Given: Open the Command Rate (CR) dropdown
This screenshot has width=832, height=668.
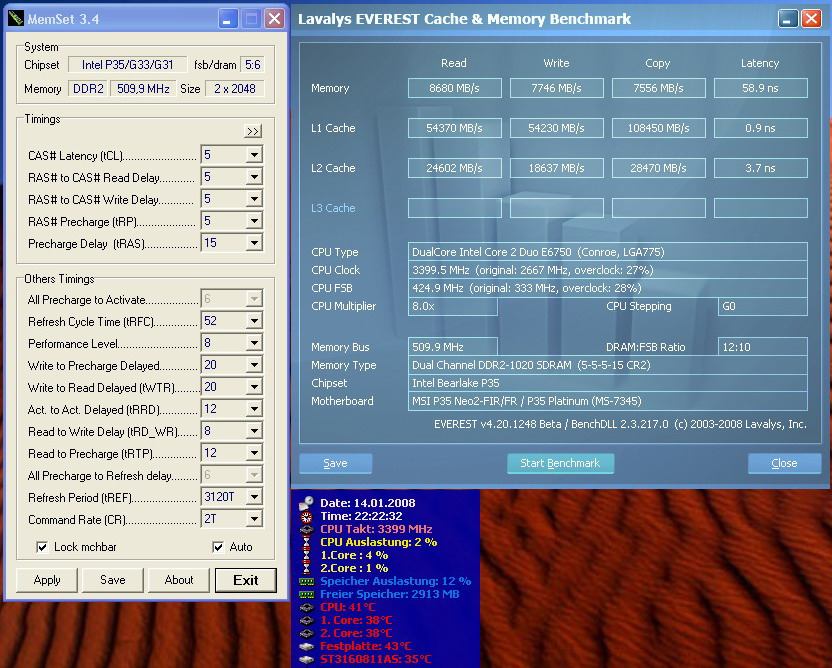Looking at the screenshot, I should point(255,519).
